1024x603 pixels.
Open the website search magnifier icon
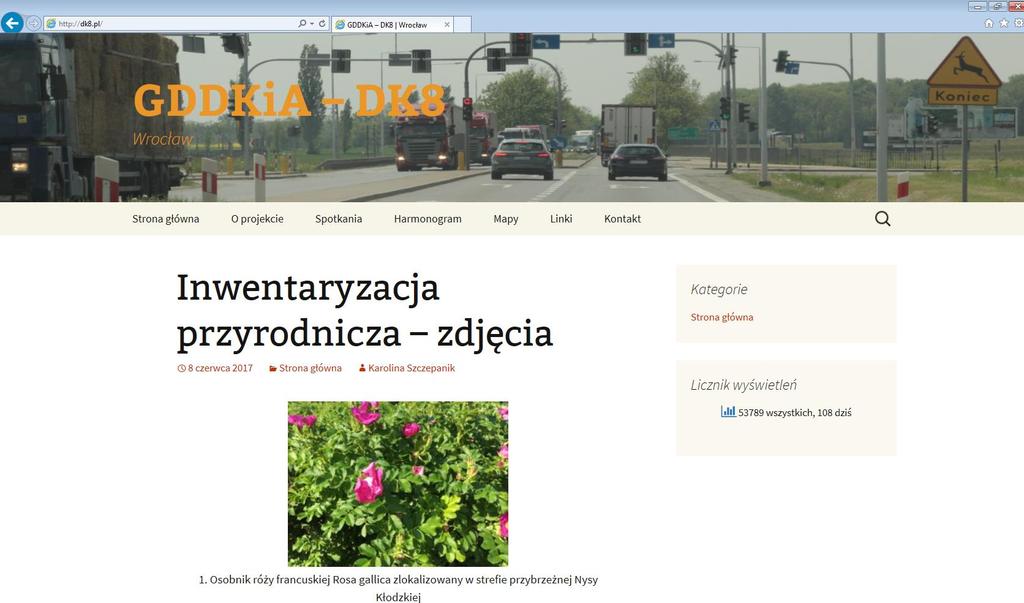pos(882,219)
